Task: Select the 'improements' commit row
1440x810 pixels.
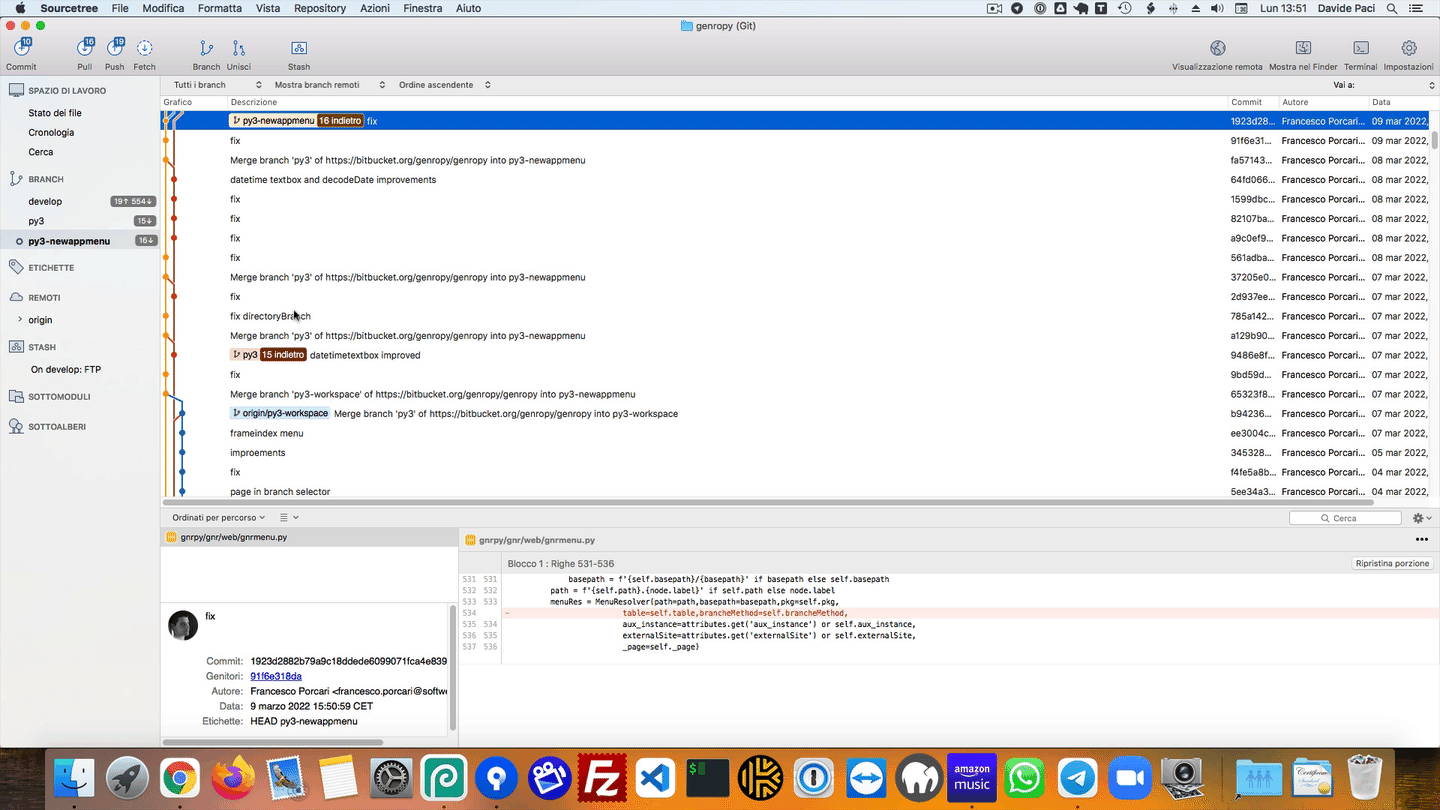Action: pos(796,453)
